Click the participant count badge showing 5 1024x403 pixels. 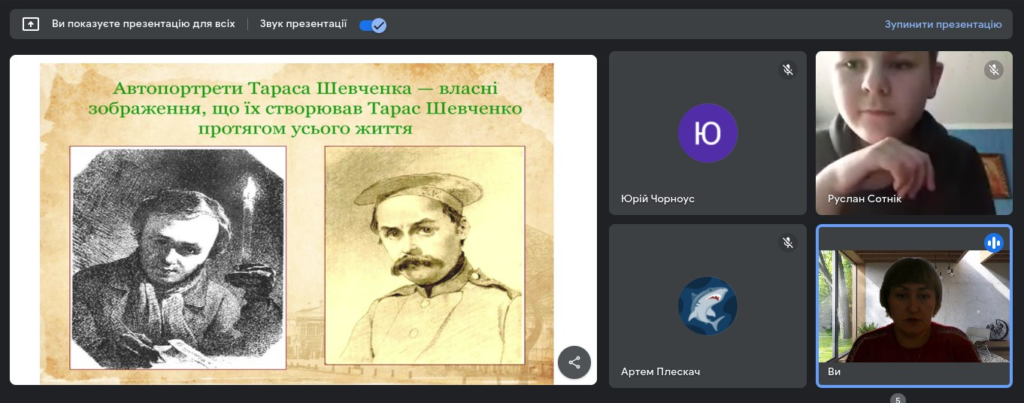pyautogui.click(x=898, y=399)
